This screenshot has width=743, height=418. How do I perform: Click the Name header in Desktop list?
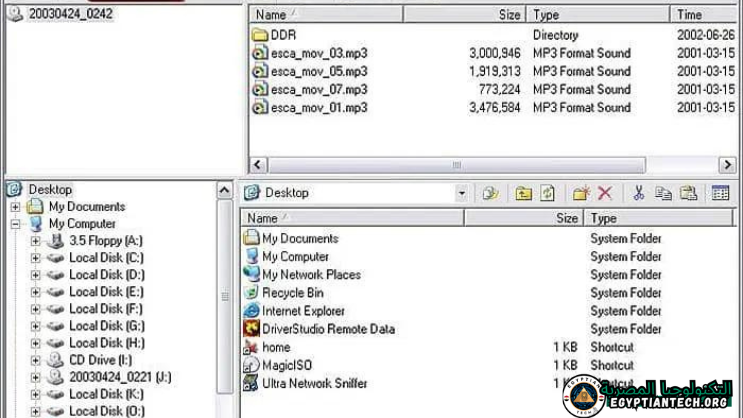tap(352, 218)
